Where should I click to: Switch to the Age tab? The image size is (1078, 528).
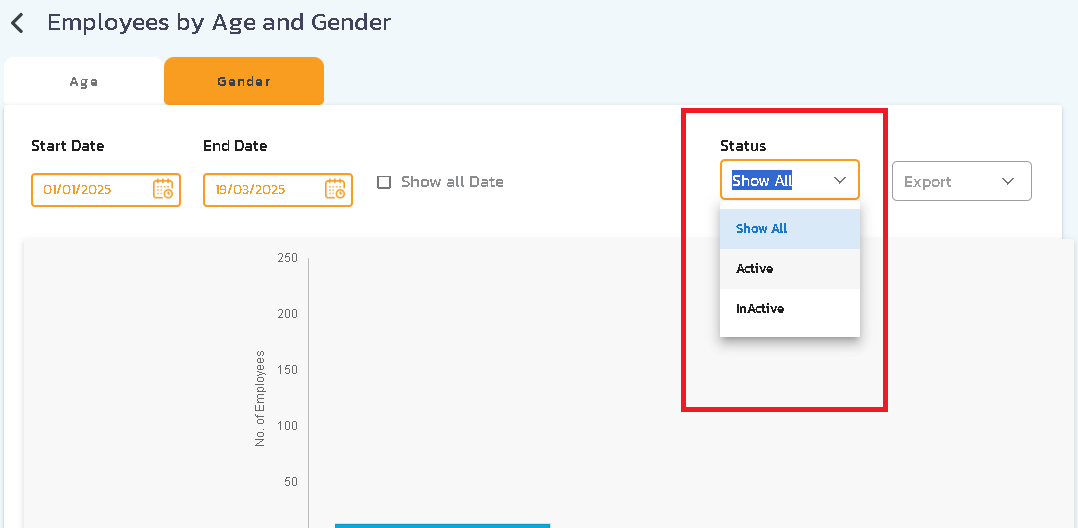point(84,82)
